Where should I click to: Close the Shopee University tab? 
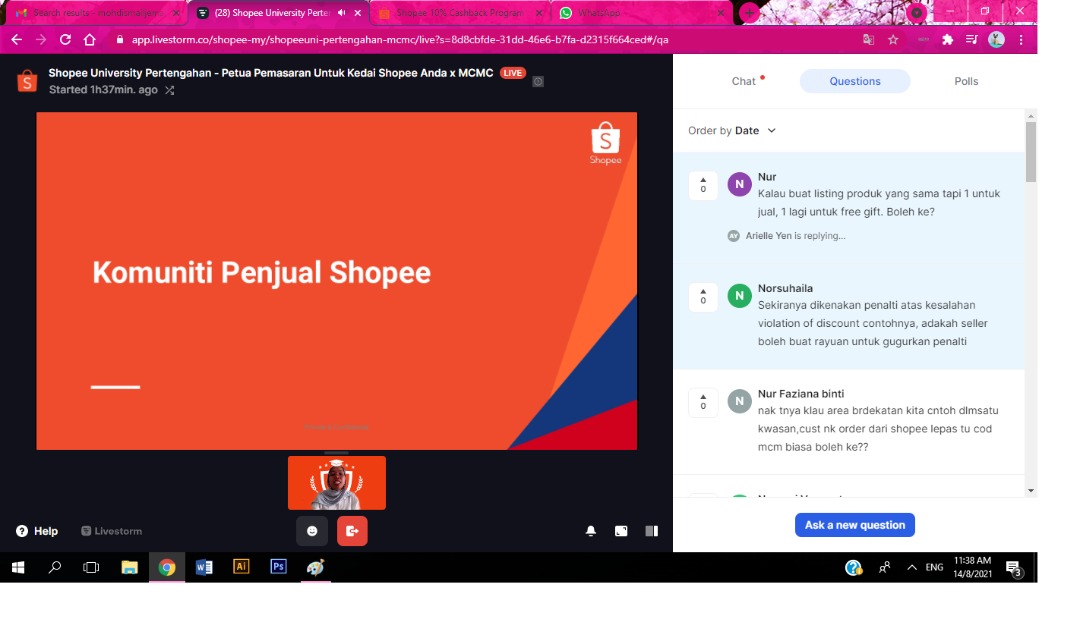pyautogui.click(x=357, y=13)
